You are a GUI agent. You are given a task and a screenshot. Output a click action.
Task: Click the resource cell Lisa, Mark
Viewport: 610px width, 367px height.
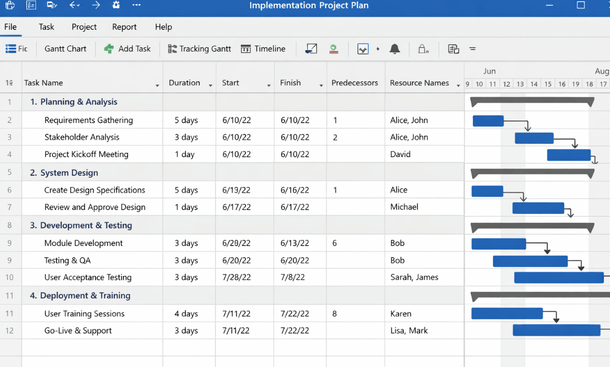click(424, 330)
